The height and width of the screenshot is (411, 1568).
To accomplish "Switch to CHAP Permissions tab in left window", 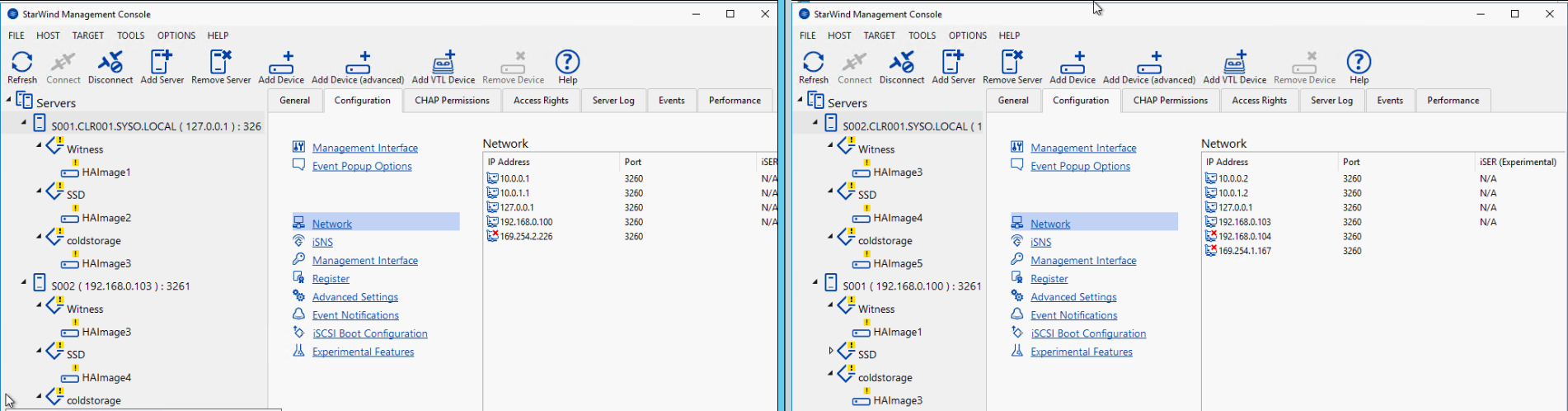I will [452, 101].
